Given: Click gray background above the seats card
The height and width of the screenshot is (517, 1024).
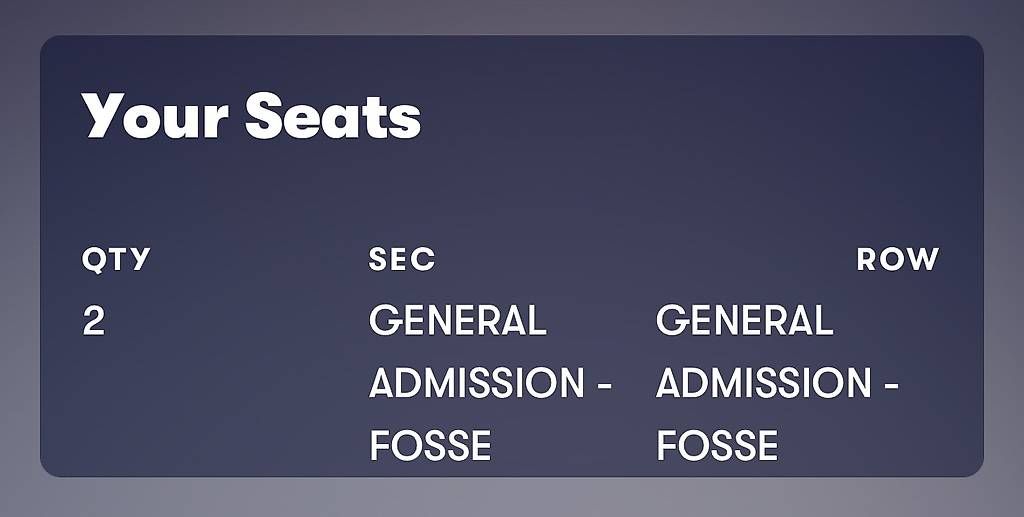Looking at the screenshot, I should (x=512, y=16).
